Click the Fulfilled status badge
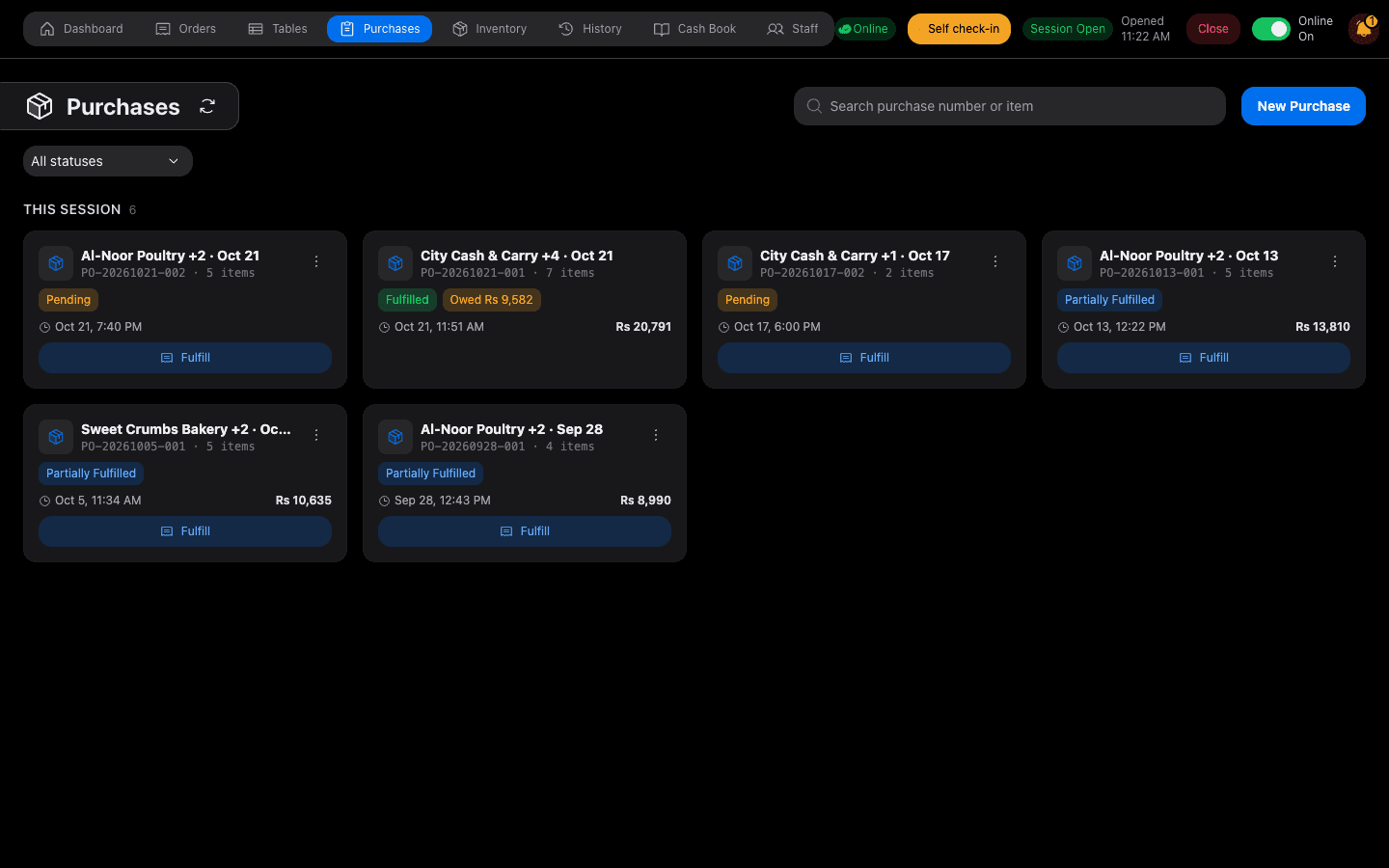Screen dimensions: 1389x868 [407, 300]
